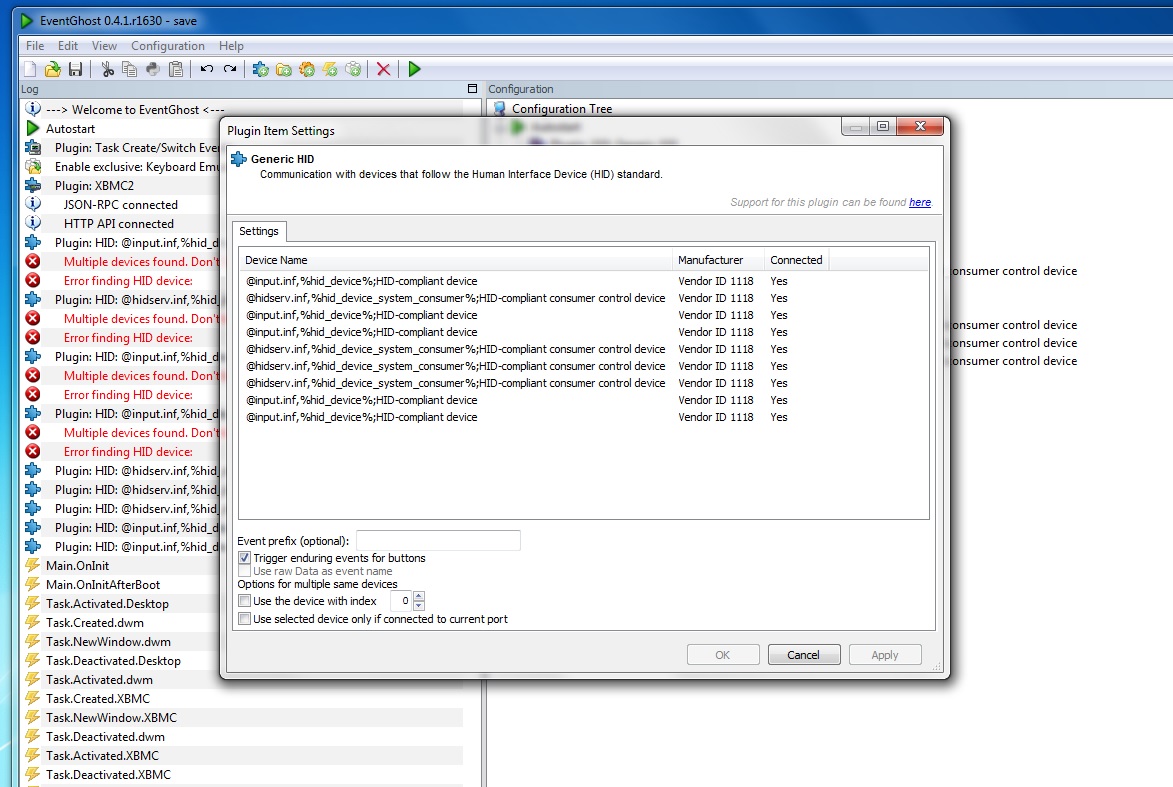Increase the device index with the up arrow
The image size is (1173, 787).
[x=419, y=596]
